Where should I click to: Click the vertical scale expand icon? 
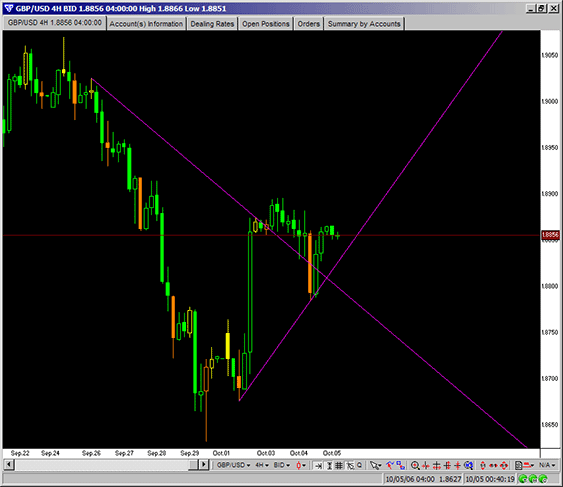(x=483, y=465)
